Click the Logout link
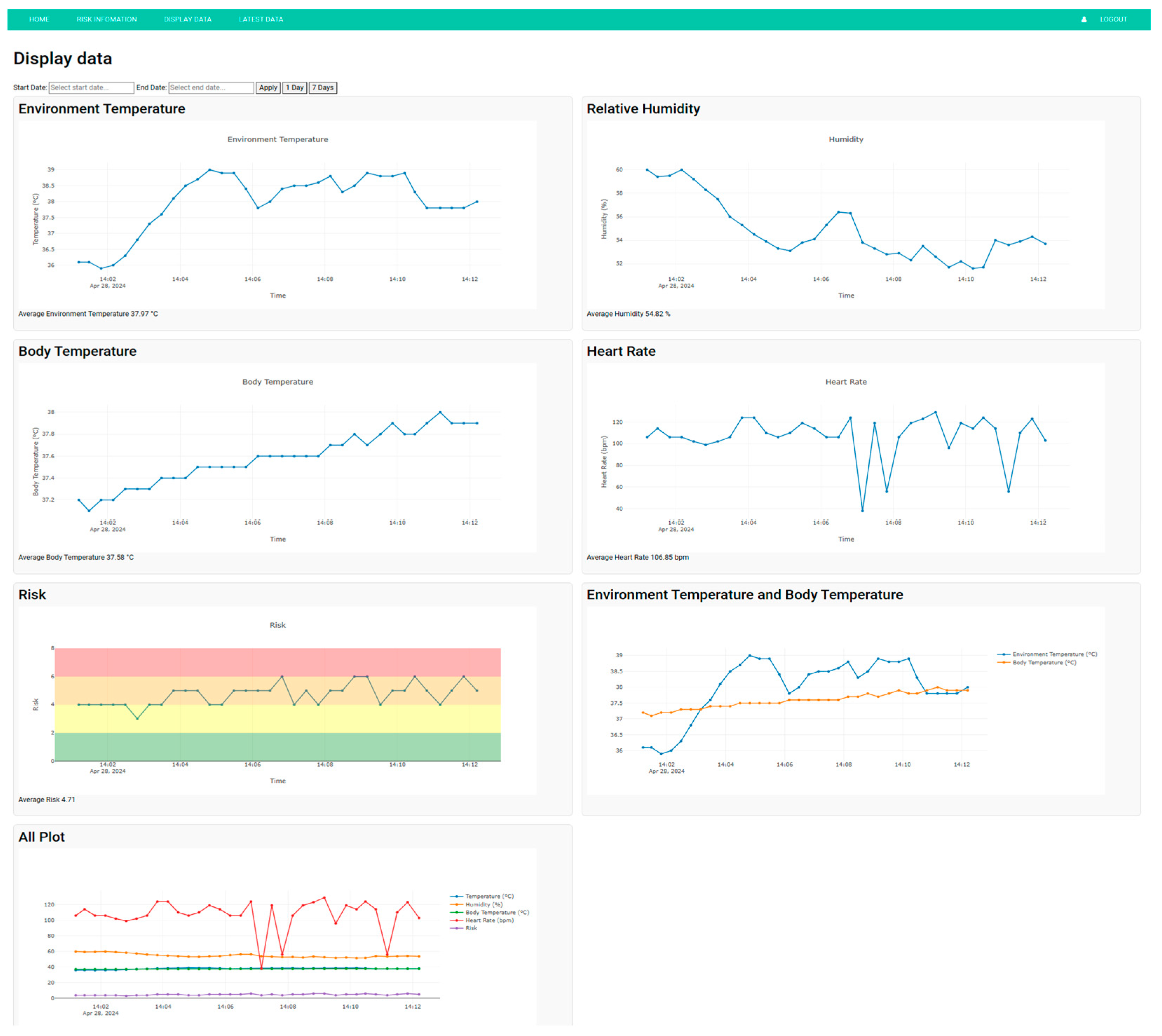The width and height of the screenshot is (1162, 1036). [x=1113, y=19]
